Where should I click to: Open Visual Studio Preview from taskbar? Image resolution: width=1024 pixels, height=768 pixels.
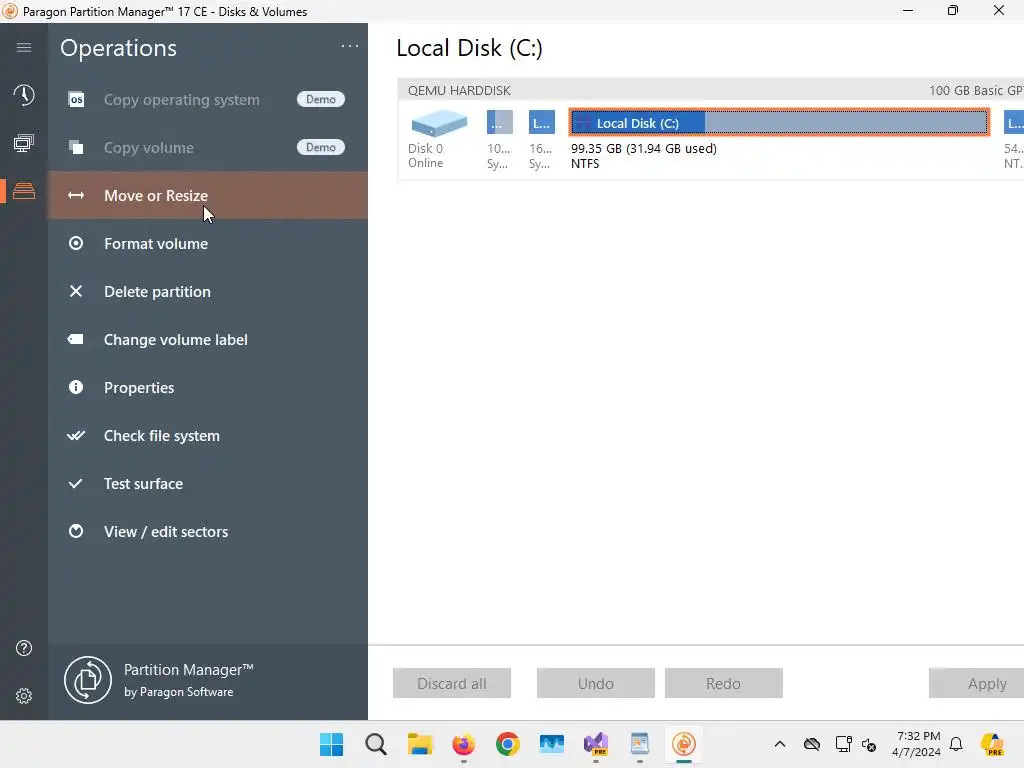(x=596, y=744)
